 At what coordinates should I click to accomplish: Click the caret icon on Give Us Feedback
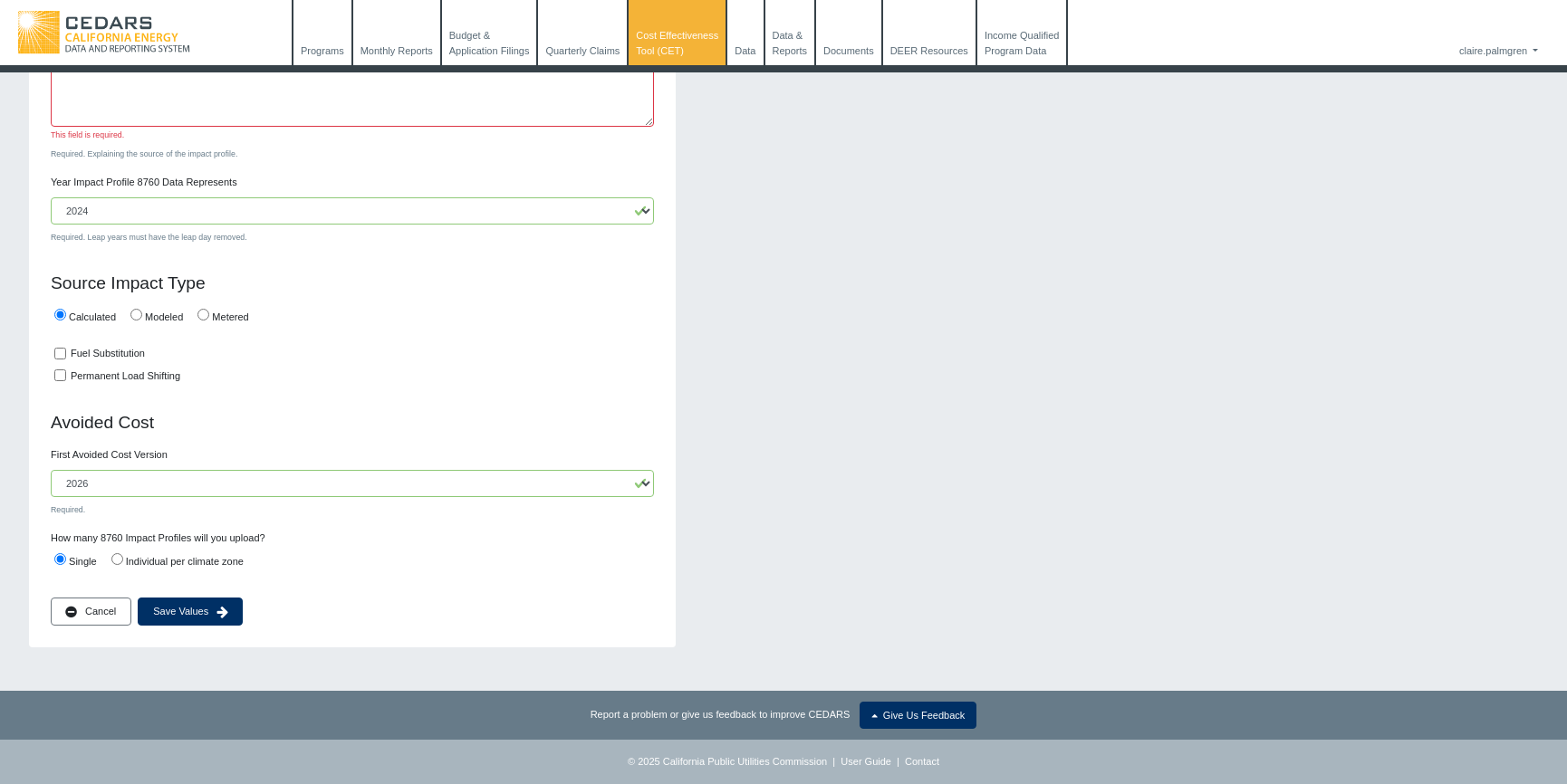click(874, 716)
